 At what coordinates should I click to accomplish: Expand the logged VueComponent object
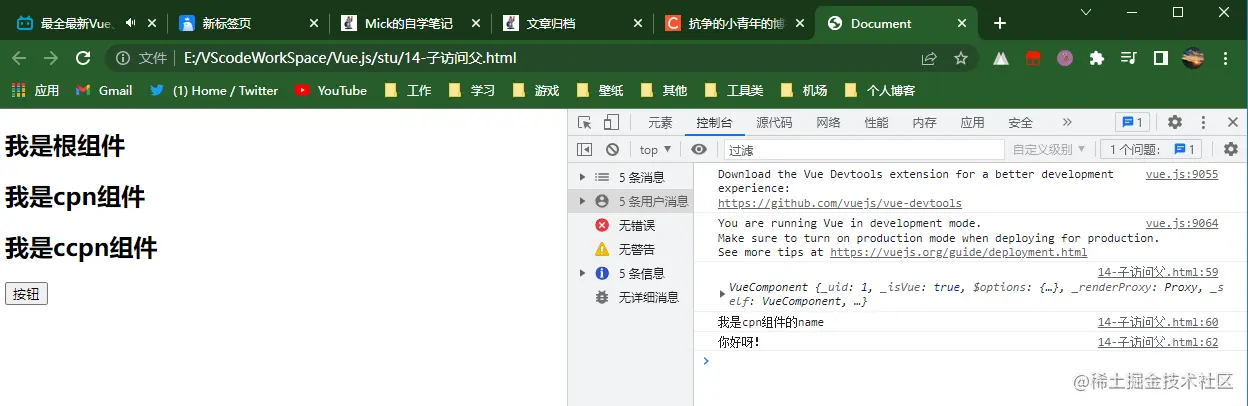[723, 294]
